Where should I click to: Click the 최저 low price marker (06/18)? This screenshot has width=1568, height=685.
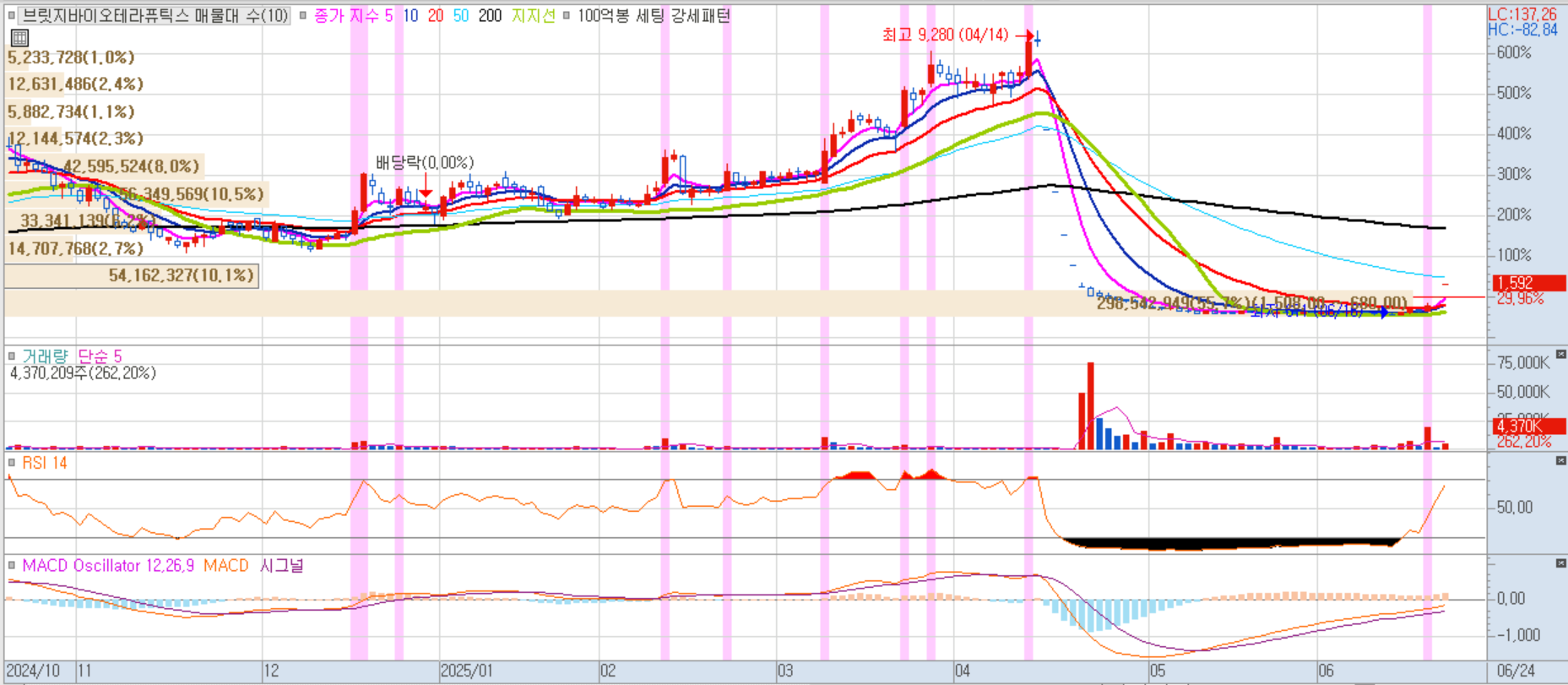pyautogui.click(x=1306, y=313)
